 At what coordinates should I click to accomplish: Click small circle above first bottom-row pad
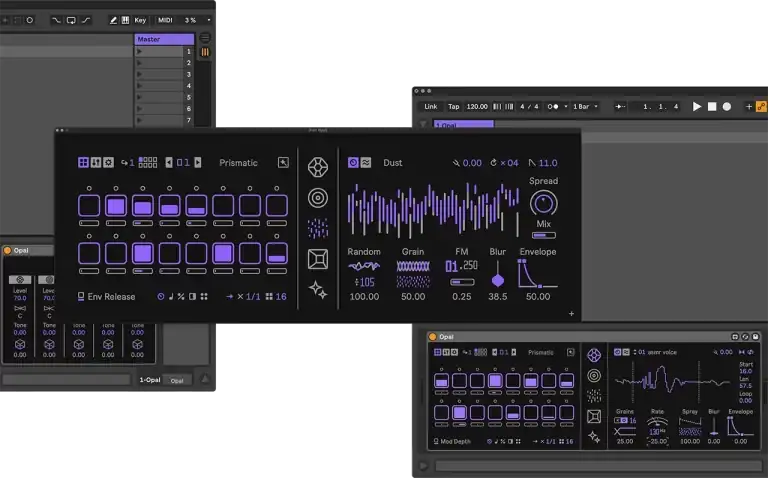tap(89, 236)
